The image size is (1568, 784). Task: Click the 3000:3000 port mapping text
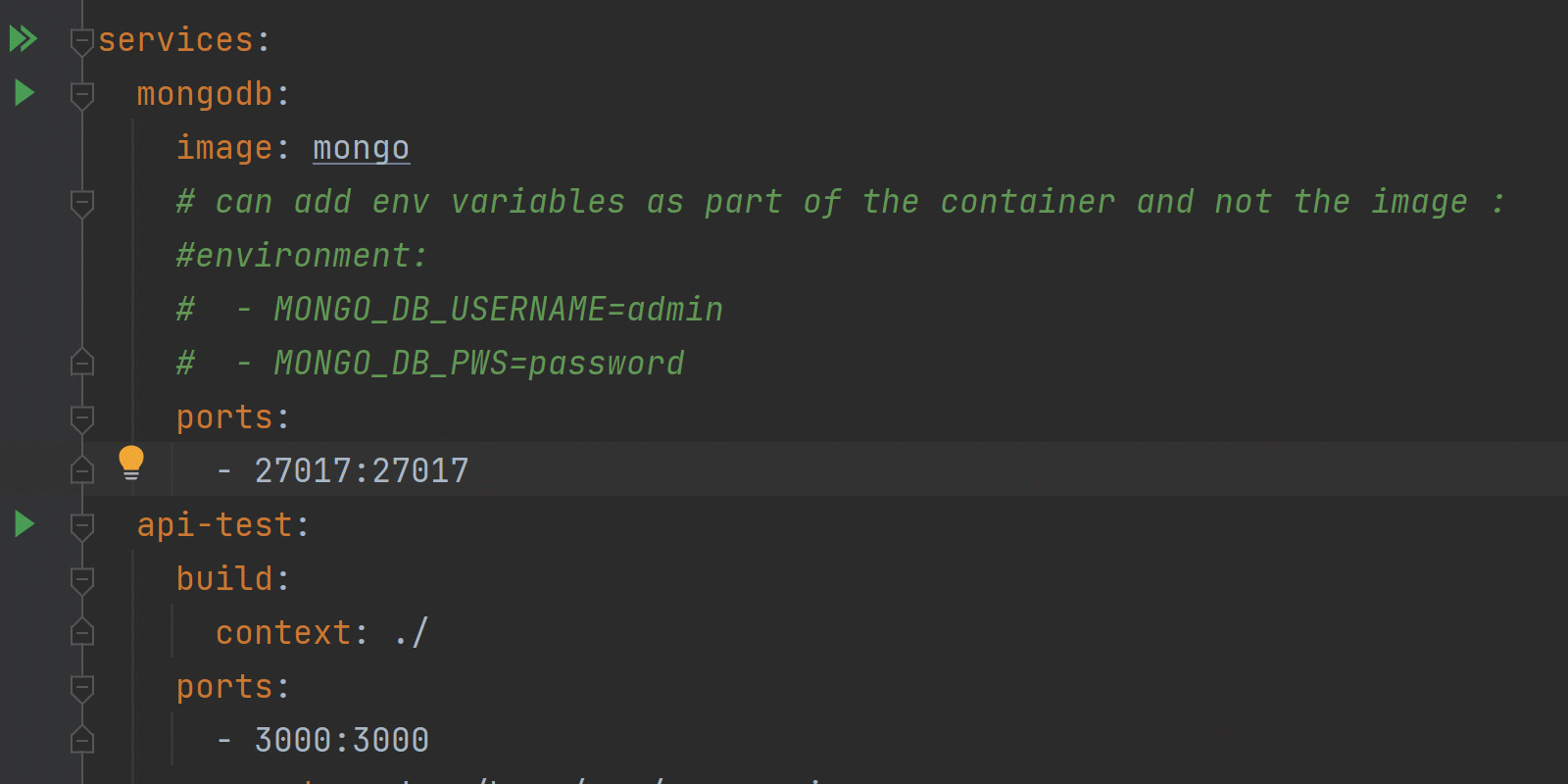coord(342,740)
